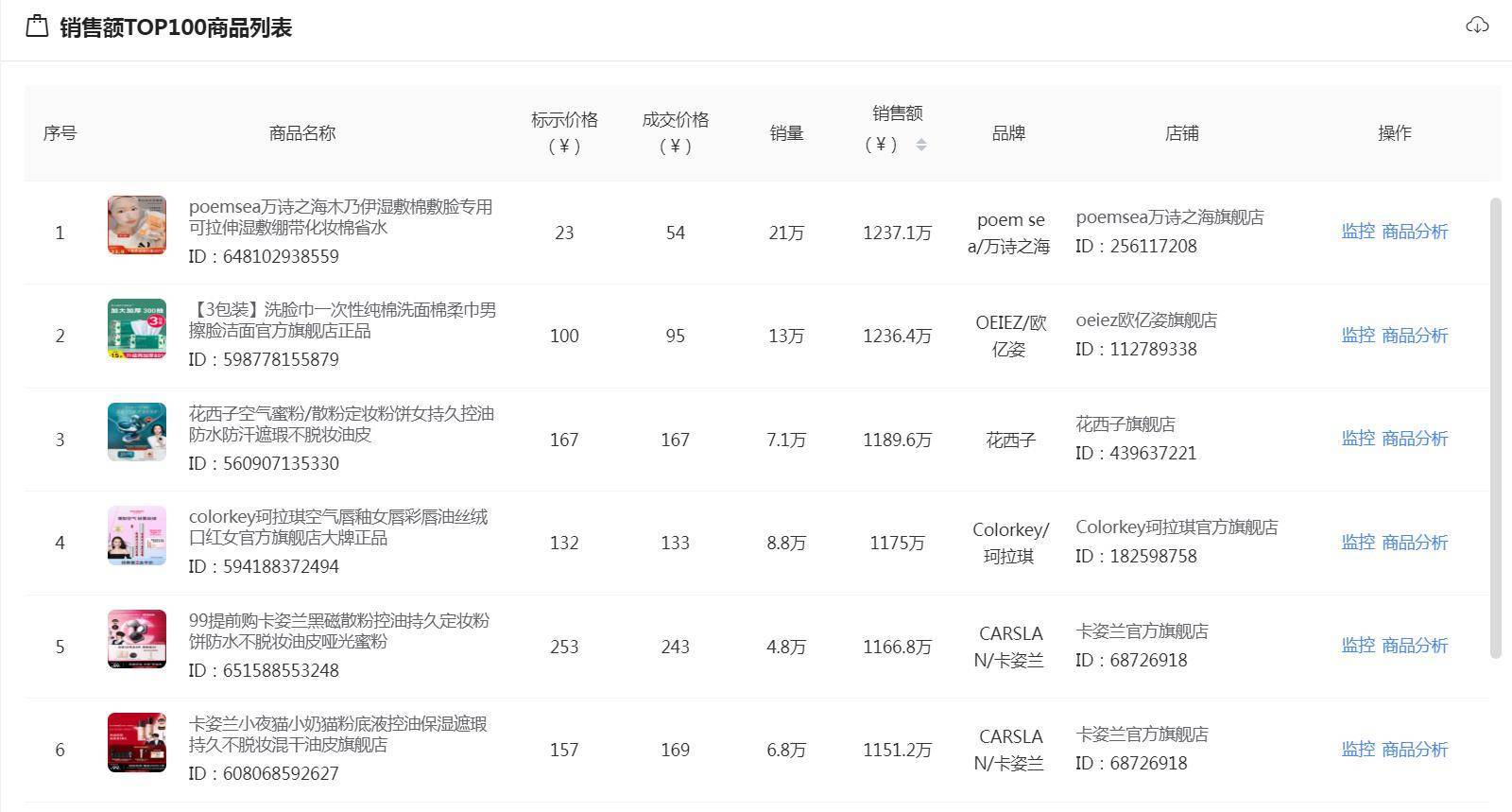The width and height of the screenshot is (1512, 812).
Task: Click the 操作 column header
Action: click(x=1395, y=133)
